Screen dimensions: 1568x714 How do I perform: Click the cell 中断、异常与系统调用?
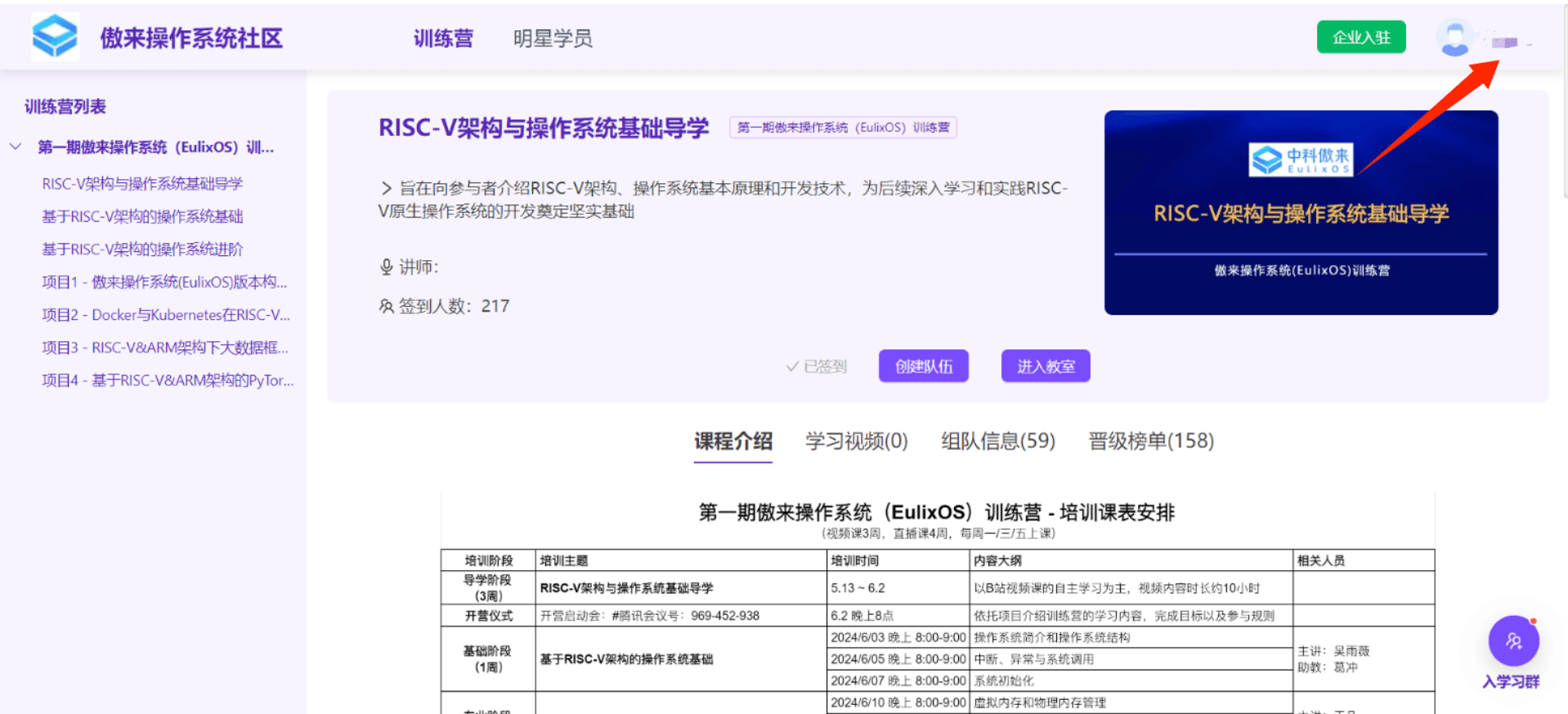[1131, 659]
